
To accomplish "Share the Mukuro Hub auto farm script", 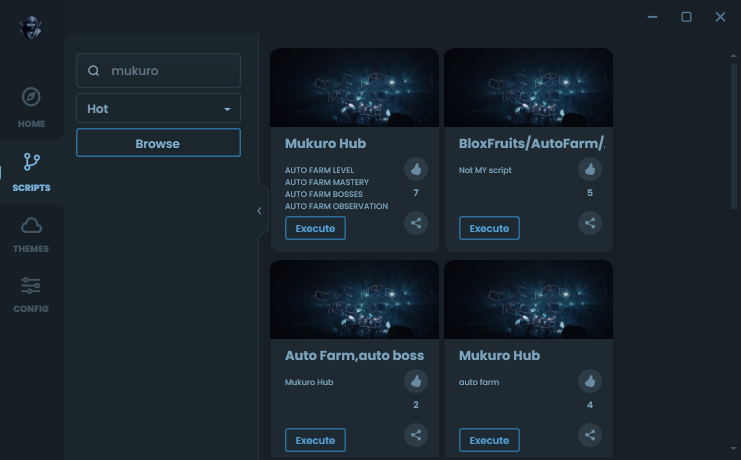I will click(590, 435).
